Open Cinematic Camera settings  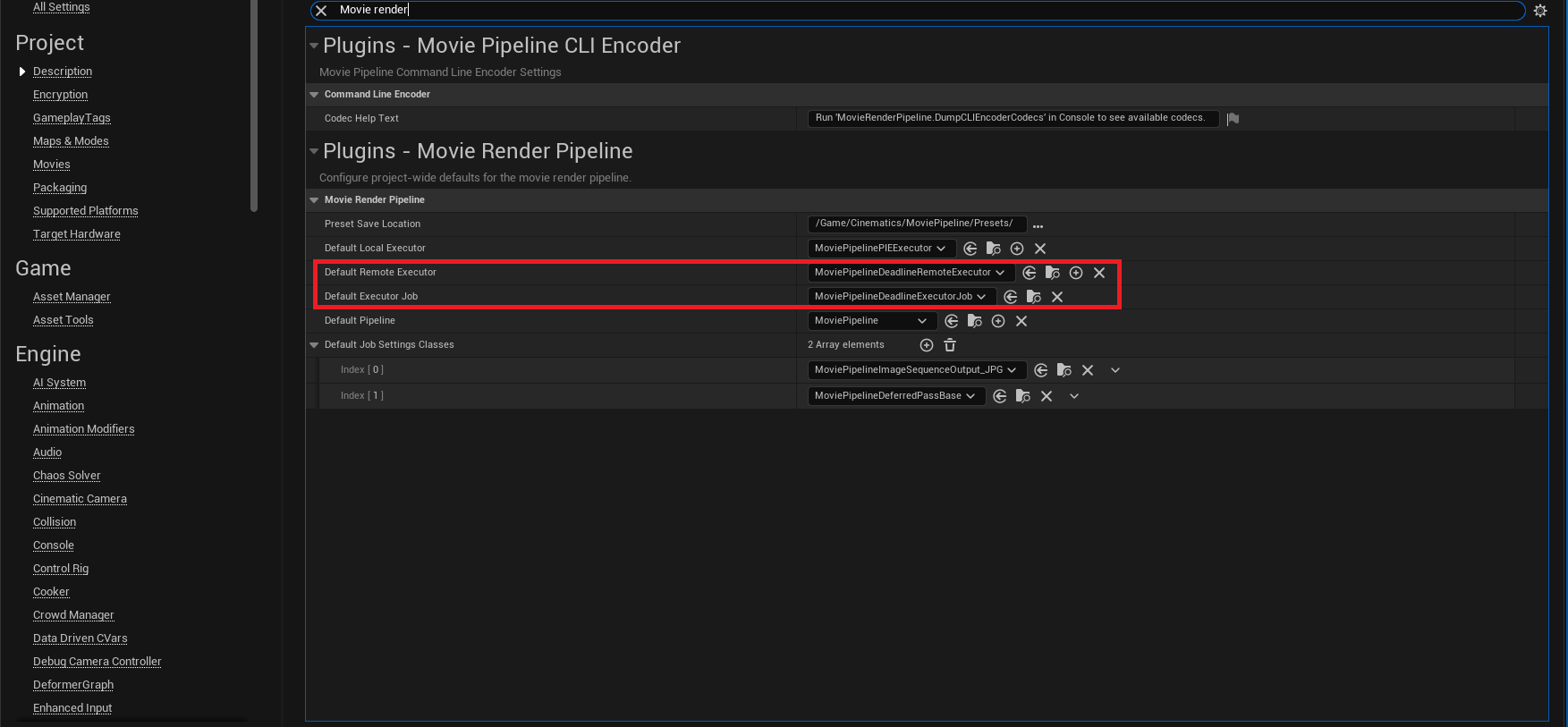click(x=81, y=499)
